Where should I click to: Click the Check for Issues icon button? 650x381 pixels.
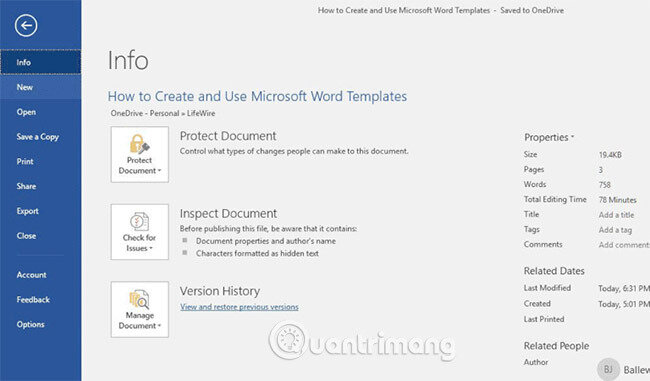click(140, 232)
